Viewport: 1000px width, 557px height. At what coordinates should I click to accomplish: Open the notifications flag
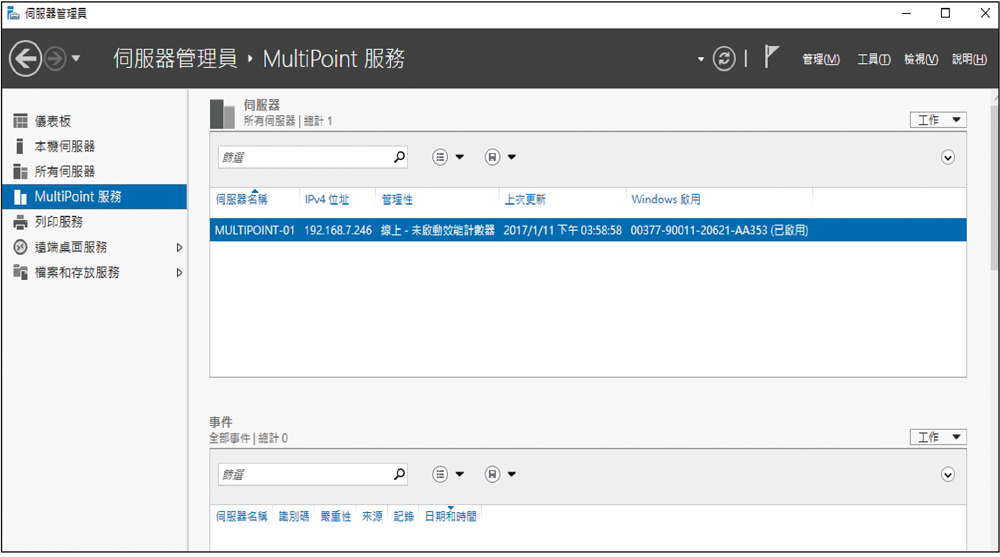click(771, 57)
